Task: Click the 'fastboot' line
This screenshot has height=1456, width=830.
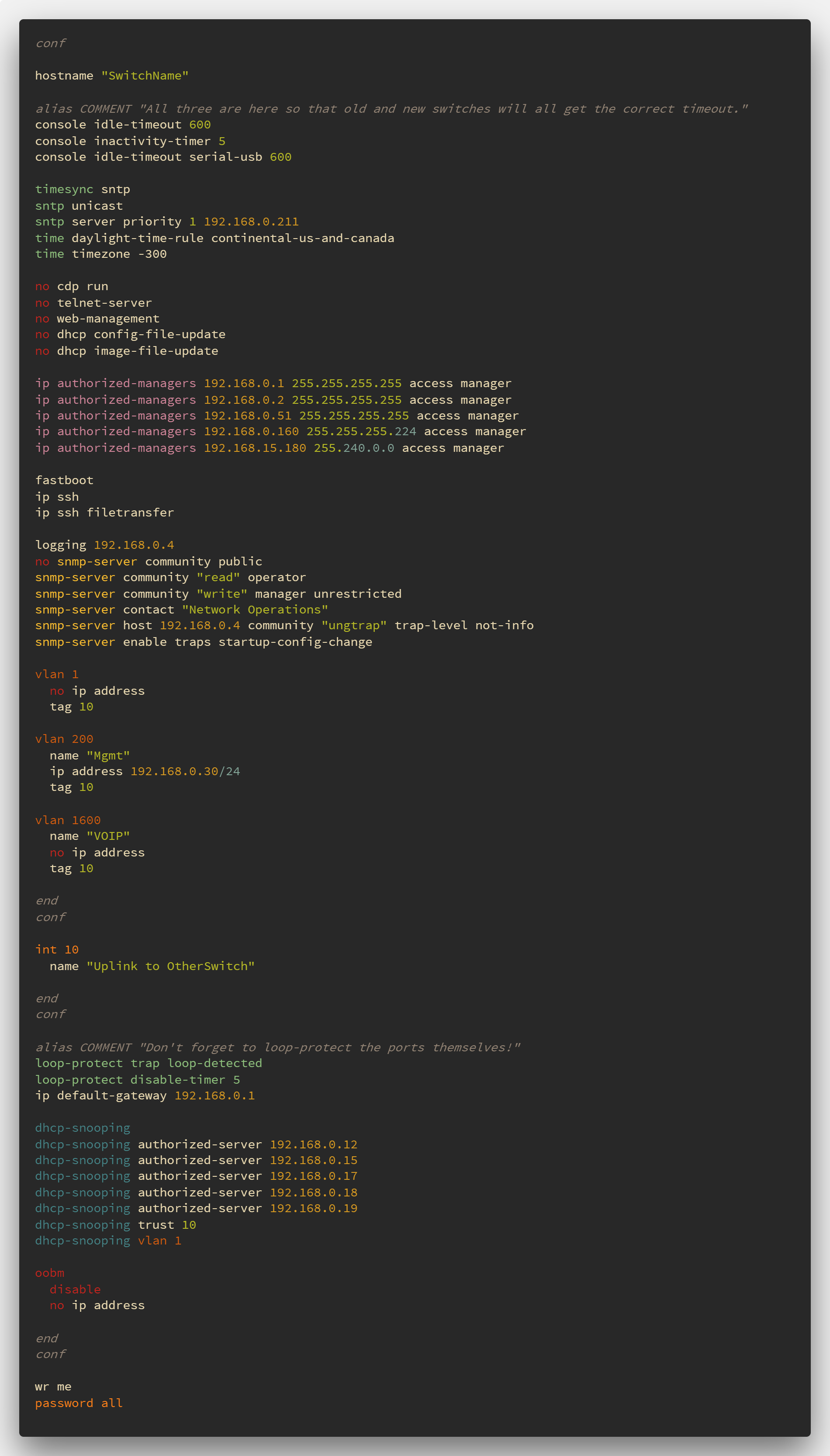Action: (x=64, y=481)
